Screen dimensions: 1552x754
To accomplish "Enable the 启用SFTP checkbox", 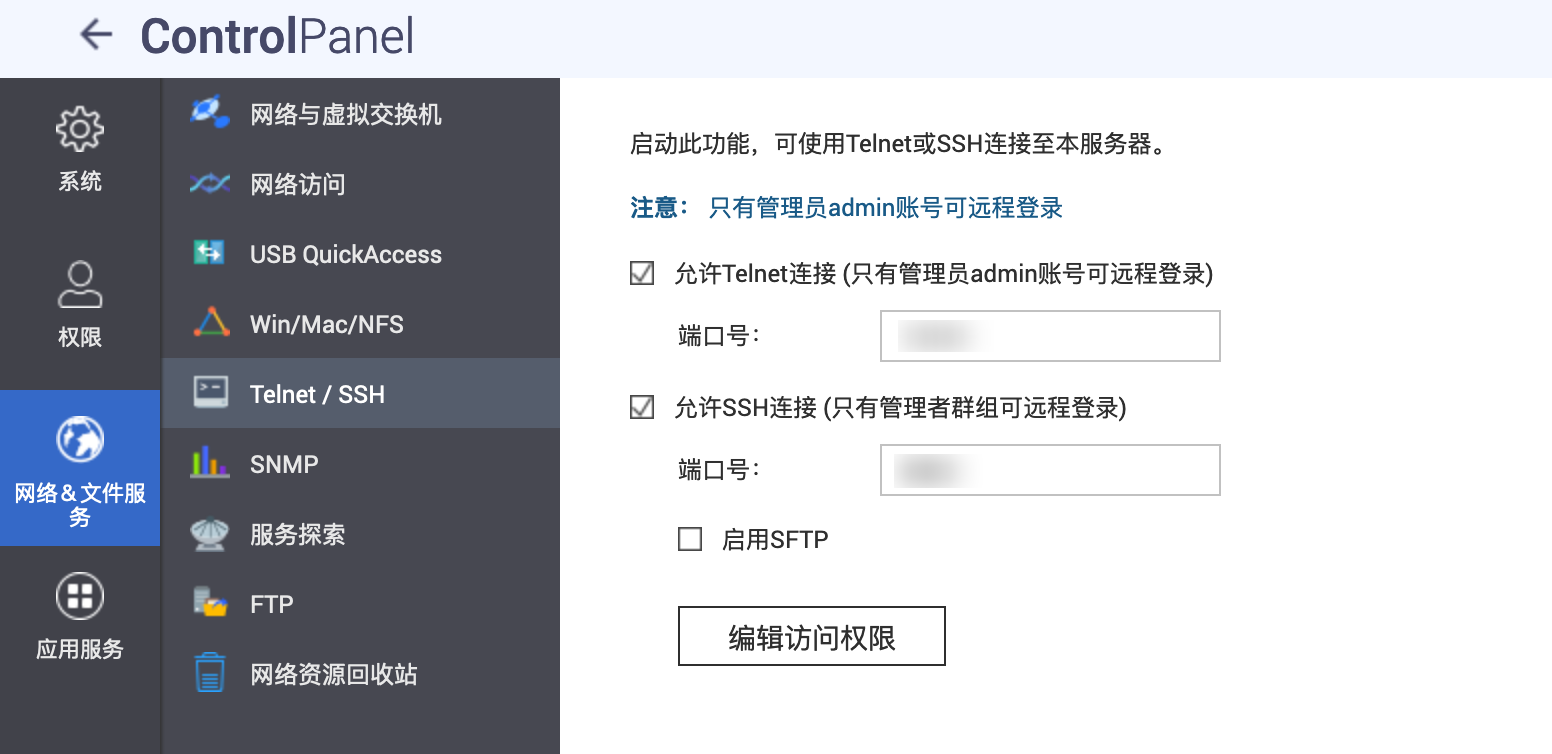I will click(690, 540).
